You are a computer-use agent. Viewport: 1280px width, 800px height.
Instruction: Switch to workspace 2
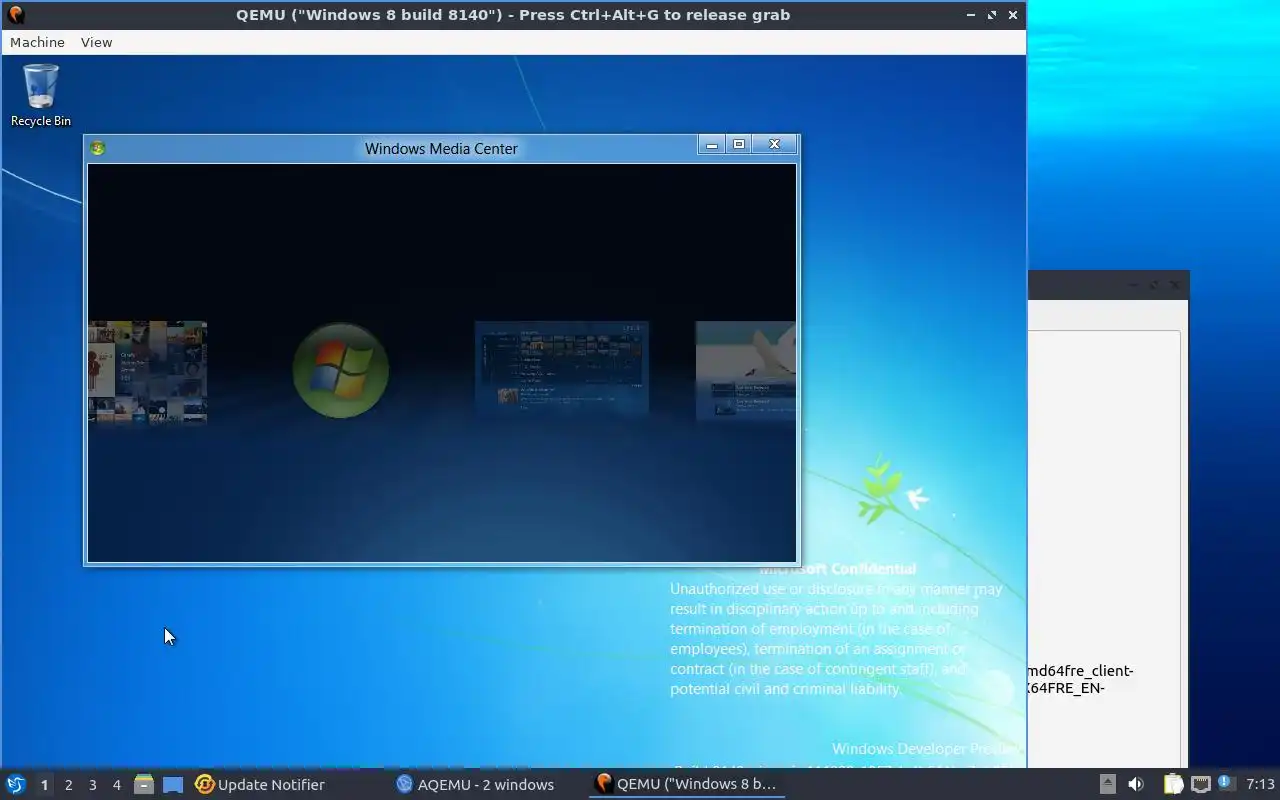tap(68, 785)
